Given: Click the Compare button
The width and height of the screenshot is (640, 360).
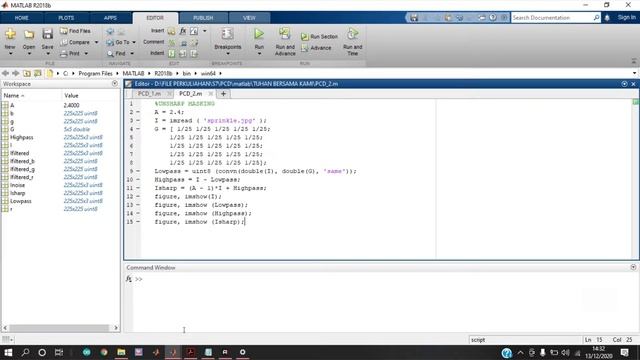Looking at the screenshot, I should pos(75,42).
